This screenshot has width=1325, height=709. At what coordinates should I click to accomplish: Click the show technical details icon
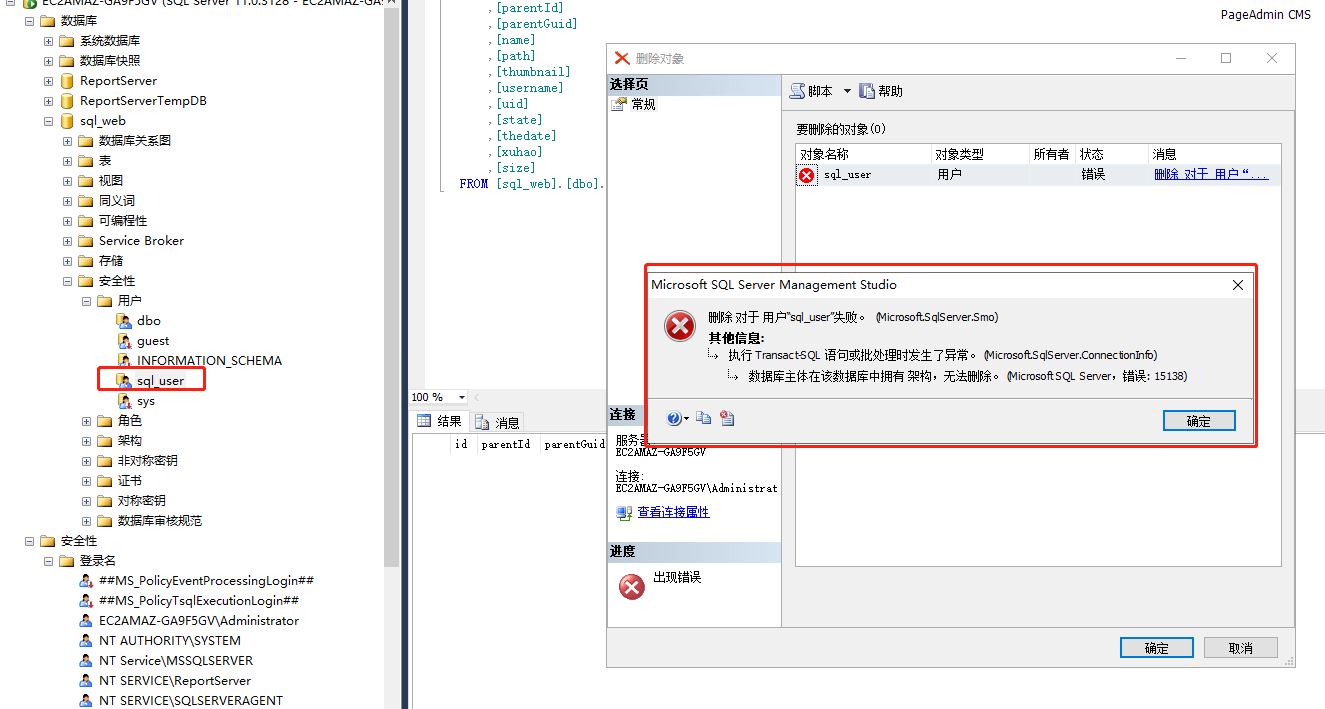coord(727,419)
